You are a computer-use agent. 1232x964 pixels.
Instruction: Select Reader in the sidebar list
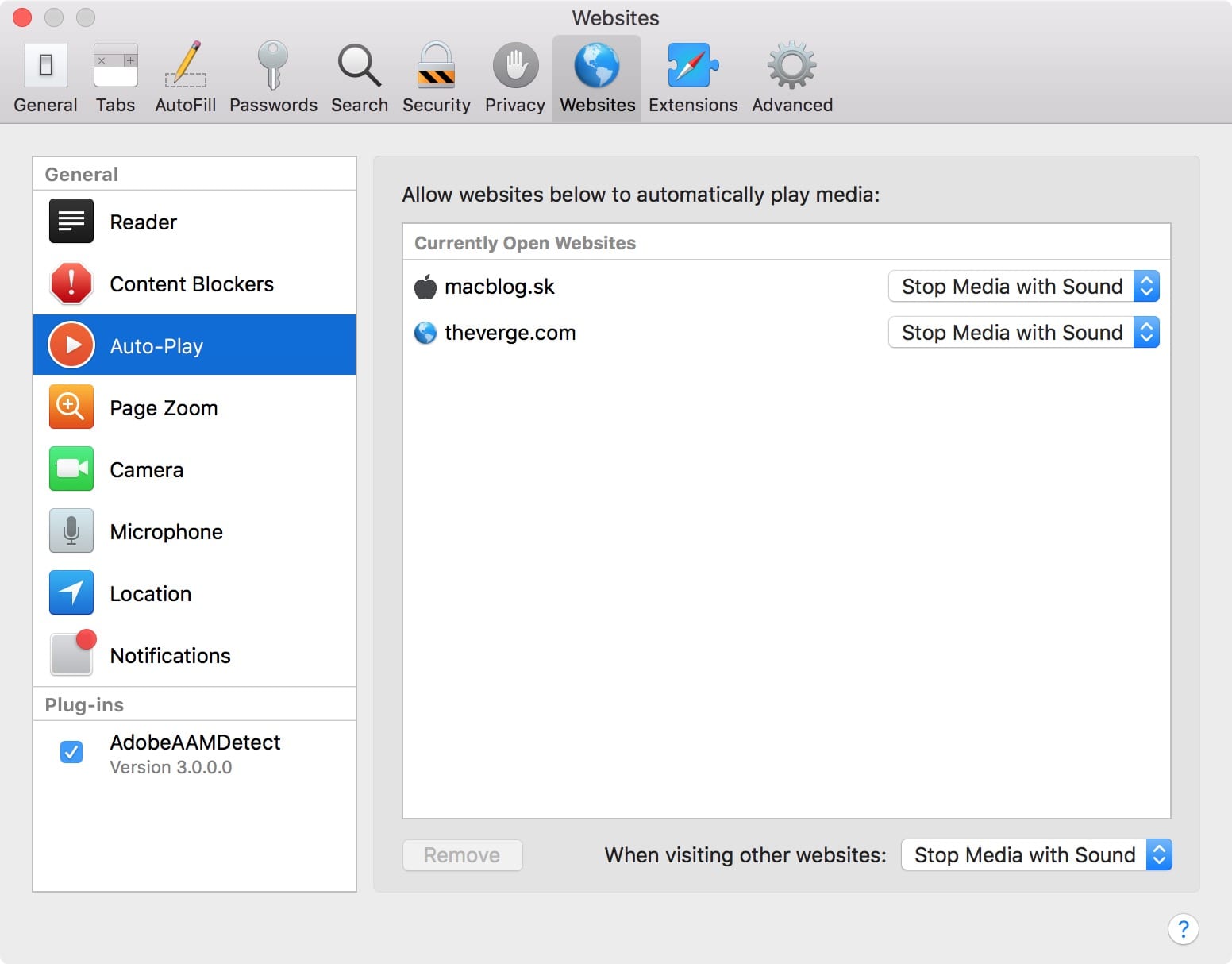tap(194, 222)
